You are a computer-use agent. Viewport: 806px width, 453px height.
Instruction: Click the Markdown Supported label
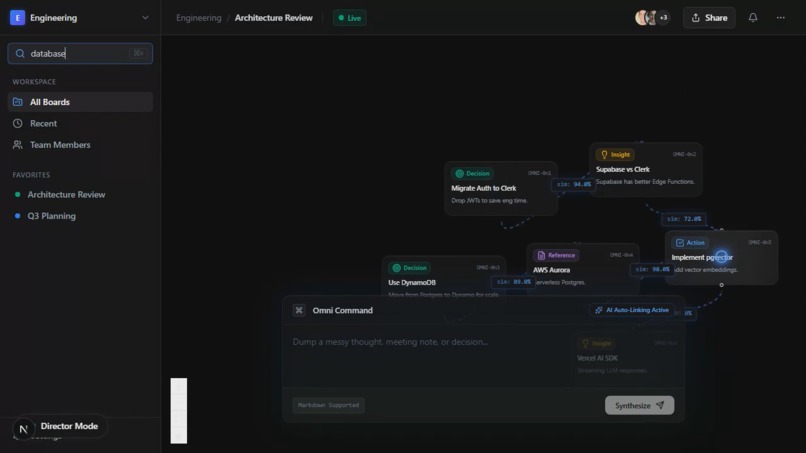[328, 405]
